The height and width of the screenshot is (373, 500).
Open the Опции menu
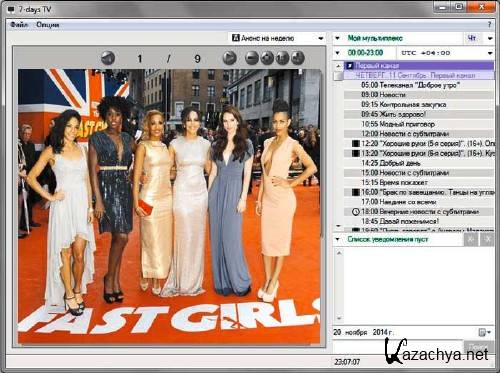48,25
